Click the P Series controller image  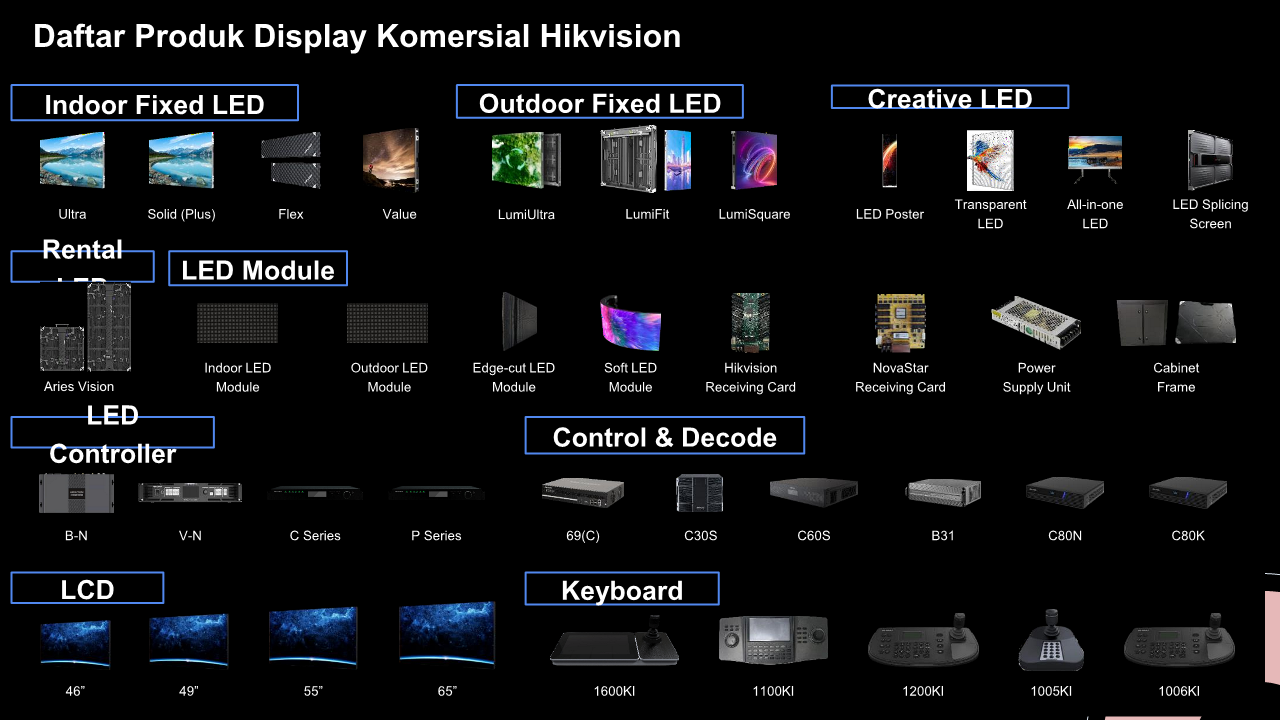point(437,492)
